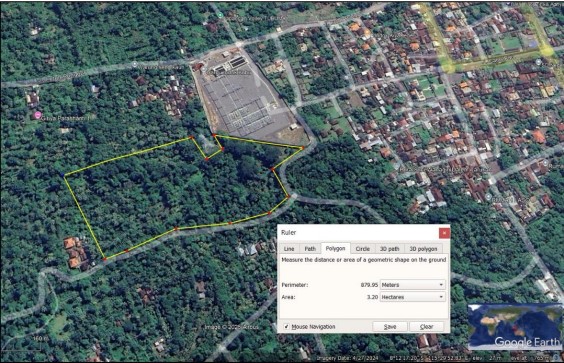Click the Google Earth logo watermark
The width and height of the screenshot is (564, 363).
527,342
